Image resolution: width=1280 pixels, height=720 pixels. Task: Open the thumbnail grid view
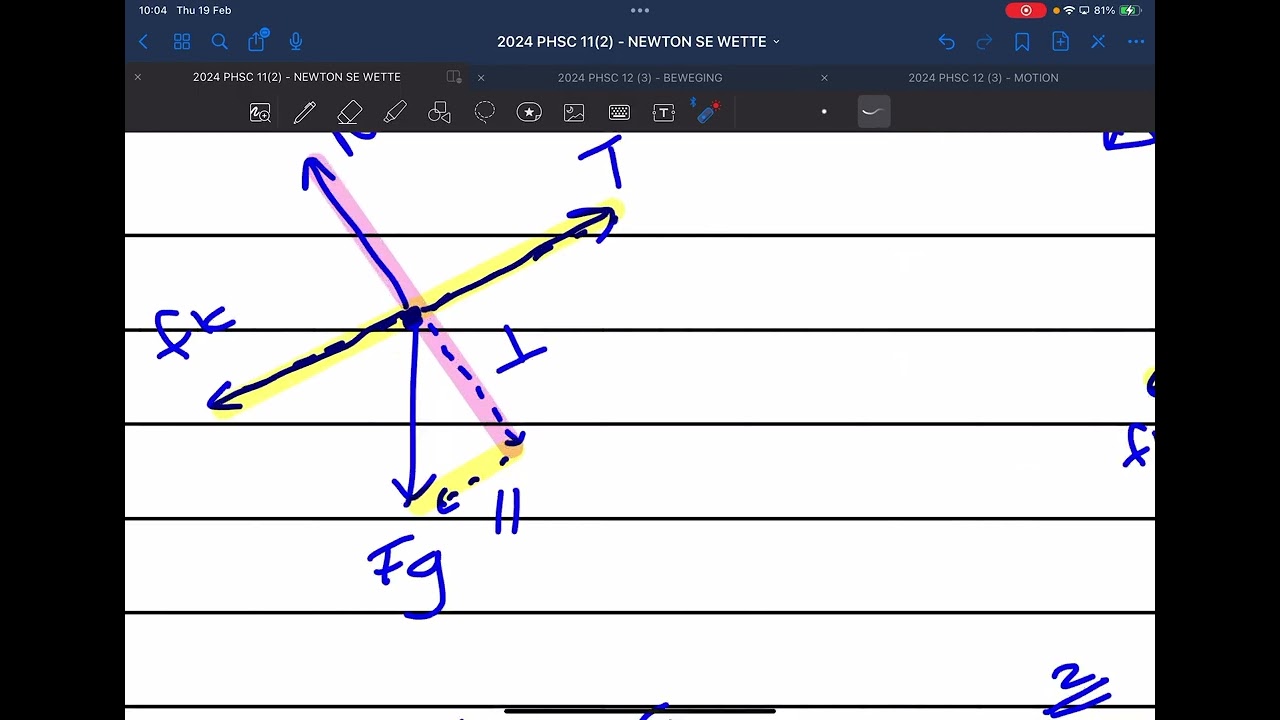[x=182, y=42]
